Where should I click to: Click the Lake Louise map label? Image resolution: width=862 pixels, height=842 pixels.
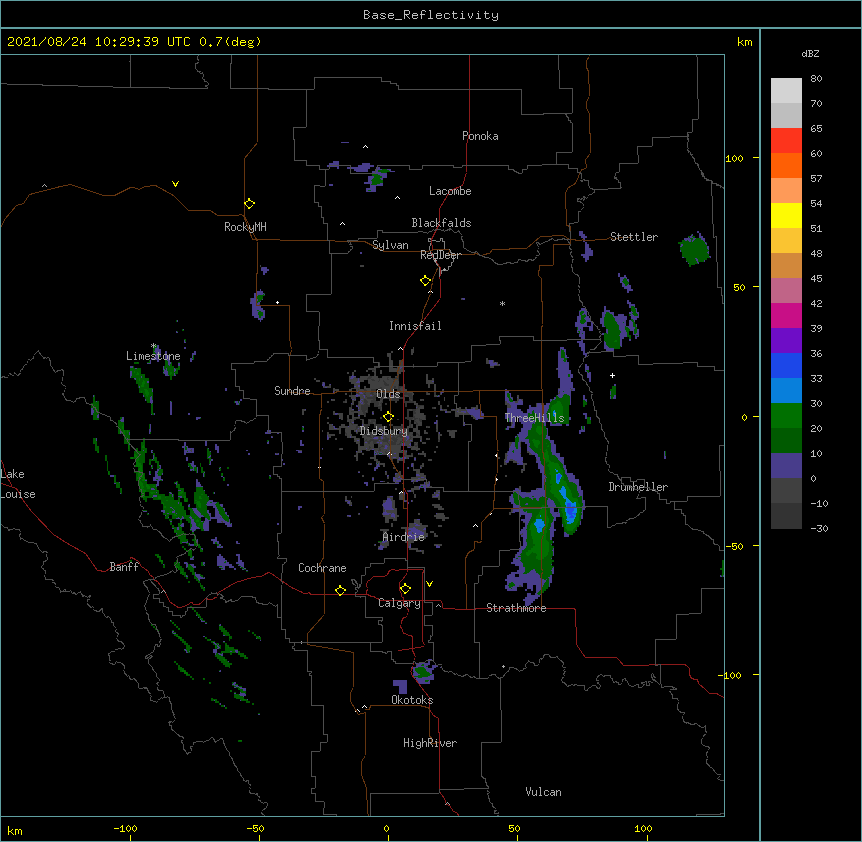[x=18, y=484]
